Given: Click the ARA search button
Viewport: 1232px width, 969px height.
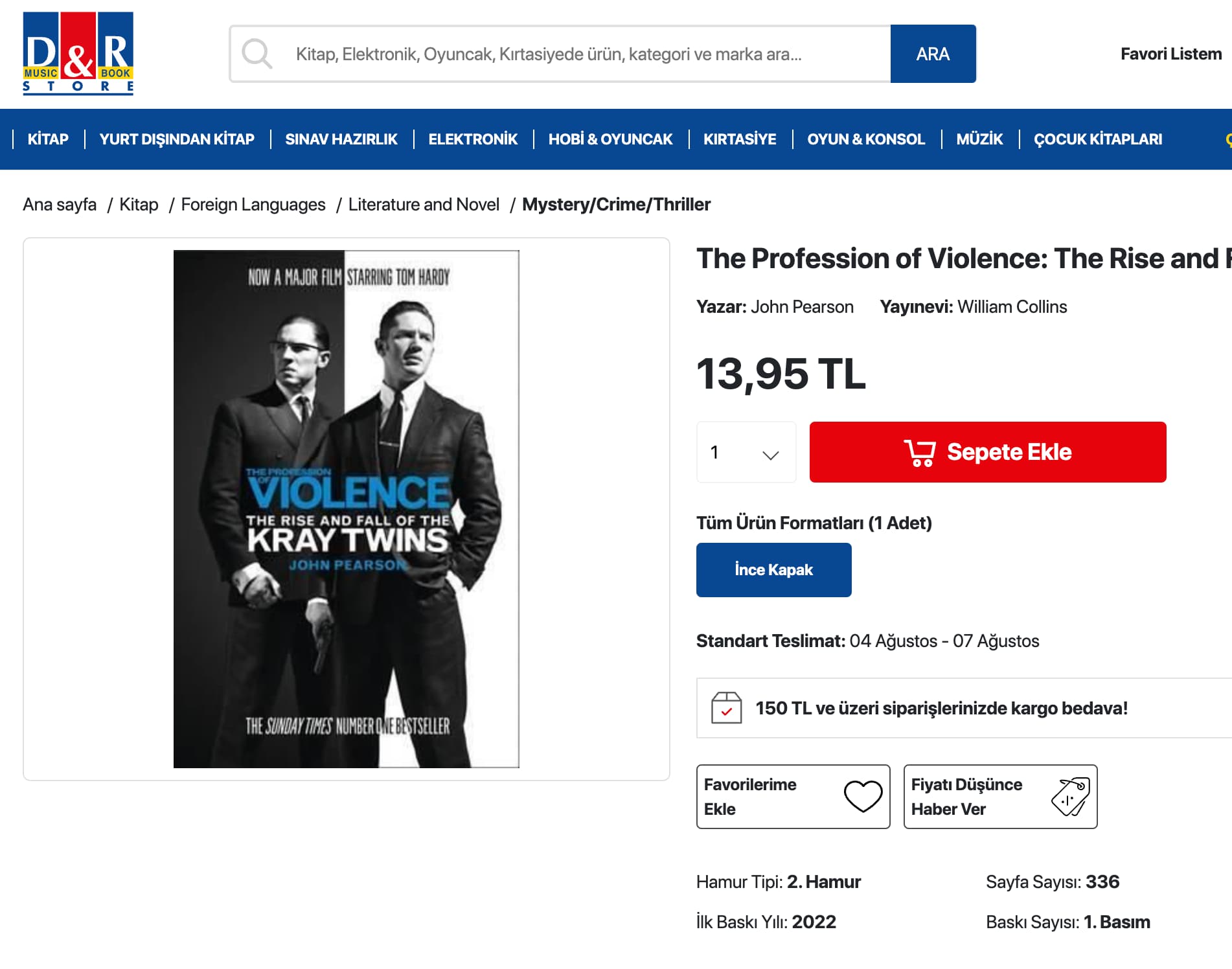Looking at the screenshot, I should (x=933, y=54).
